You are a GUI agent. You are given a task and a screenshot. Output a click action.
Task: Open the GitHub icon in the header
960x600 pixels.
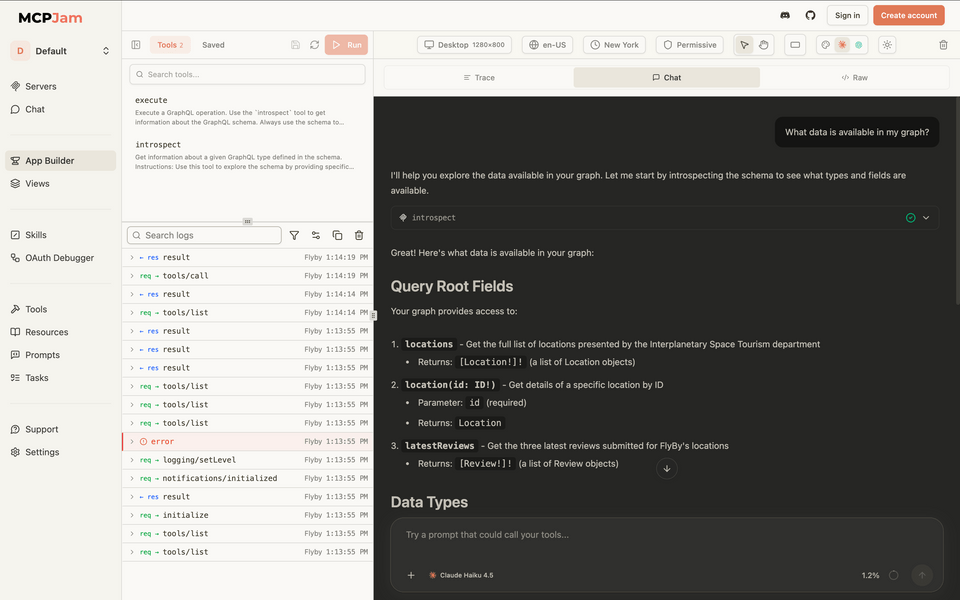point(811,15)
